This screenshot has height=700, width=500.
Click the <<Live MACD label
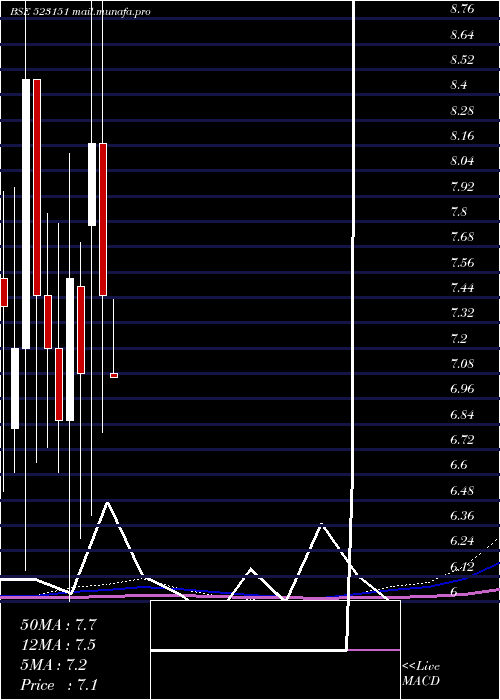coord(421,674)
